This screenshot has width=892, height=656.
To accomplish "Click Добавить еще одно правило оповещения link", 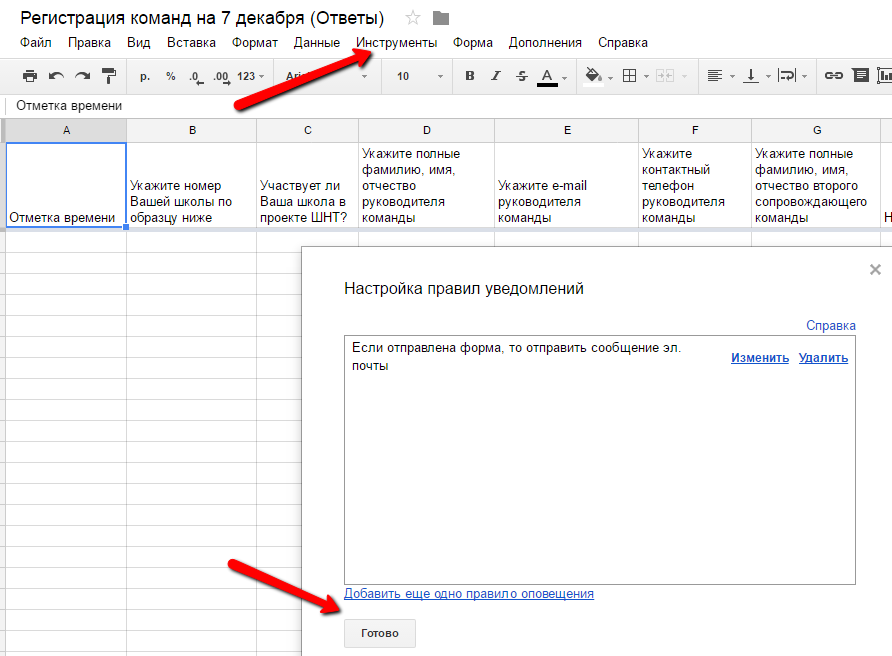I will pos(468,594).
